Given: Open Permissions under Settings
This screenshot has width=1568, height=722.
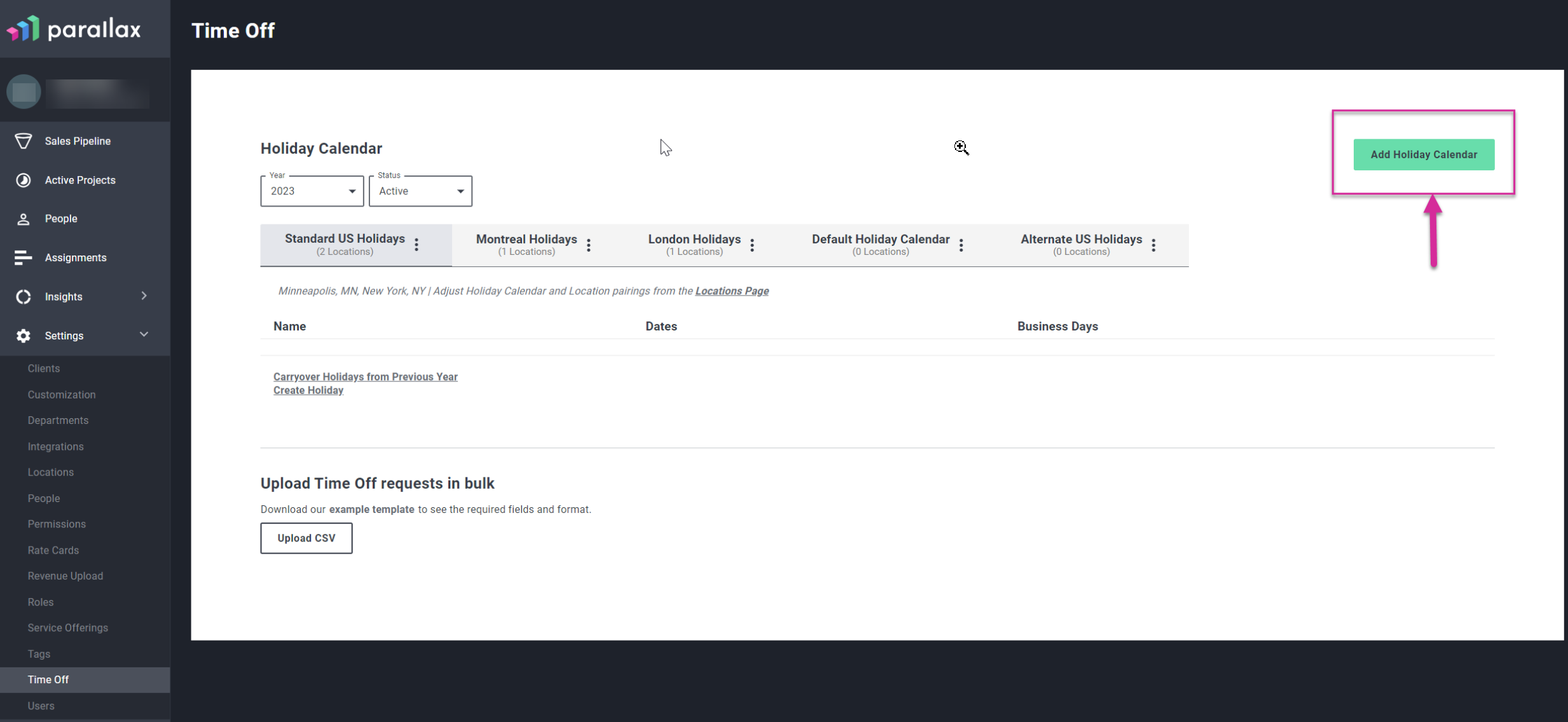Looking at the screenshot, I should (57, 524).
